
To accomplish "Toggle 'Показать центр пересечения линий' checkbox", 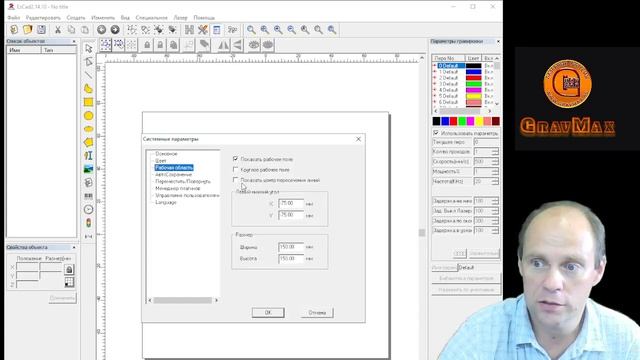I will click(236, 180).
